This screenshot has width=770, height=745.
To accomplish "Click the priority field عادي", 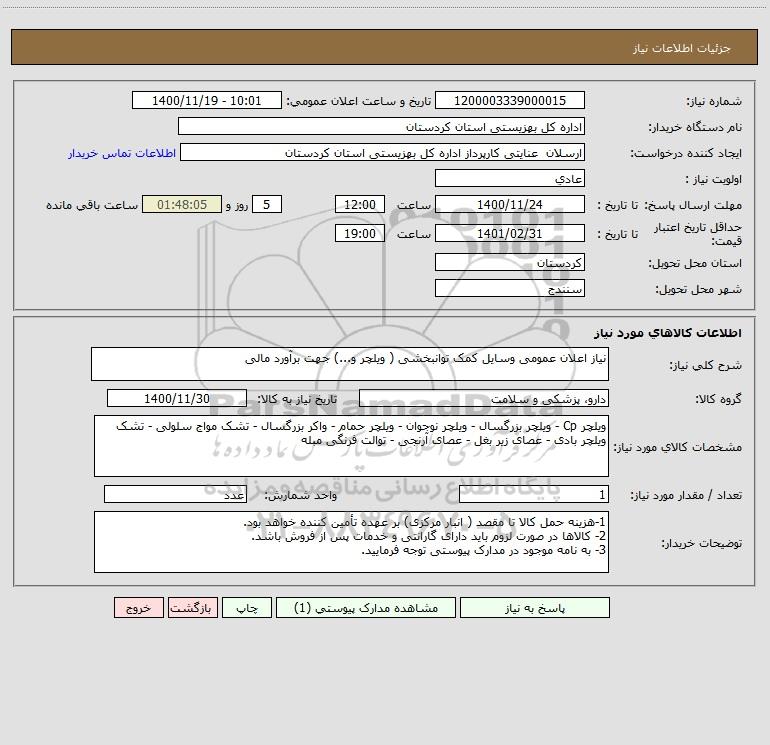I will [x=510, y=178].
